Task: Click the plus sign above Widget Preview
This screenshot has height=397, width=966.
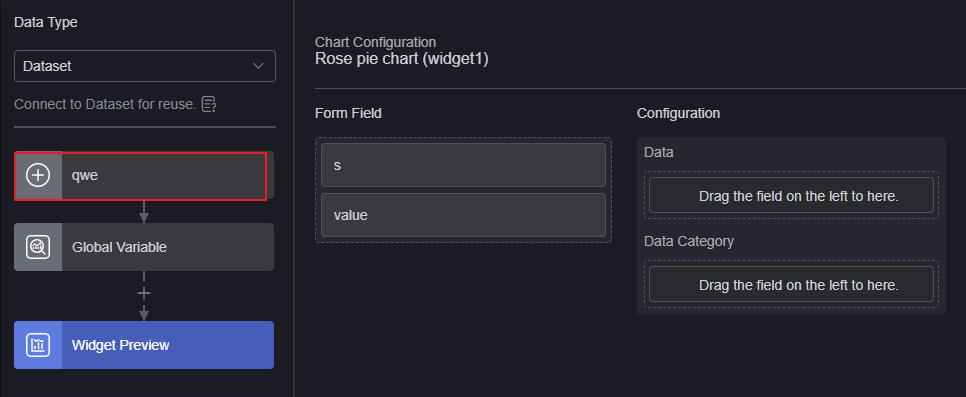Action: 144,293
